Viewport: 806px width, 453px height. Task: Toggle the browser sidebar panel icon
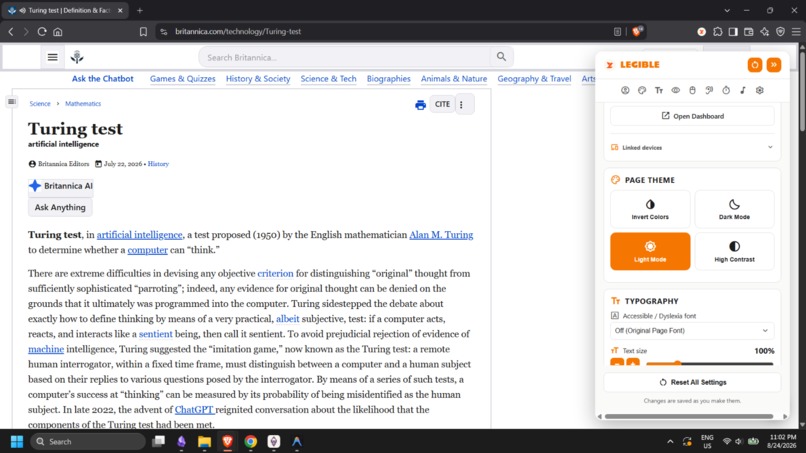point(733,31)
